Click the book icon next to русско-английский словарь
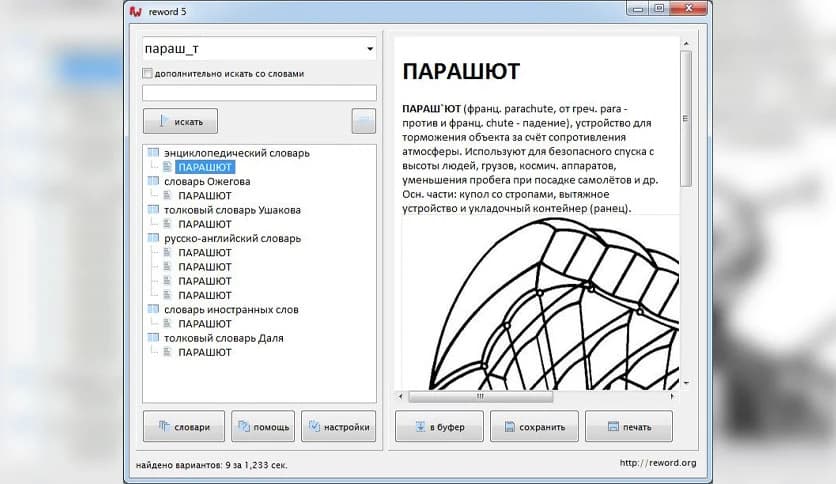Image resolution: width=836 pixels, height=484 pixels. [x=154, y=238]
